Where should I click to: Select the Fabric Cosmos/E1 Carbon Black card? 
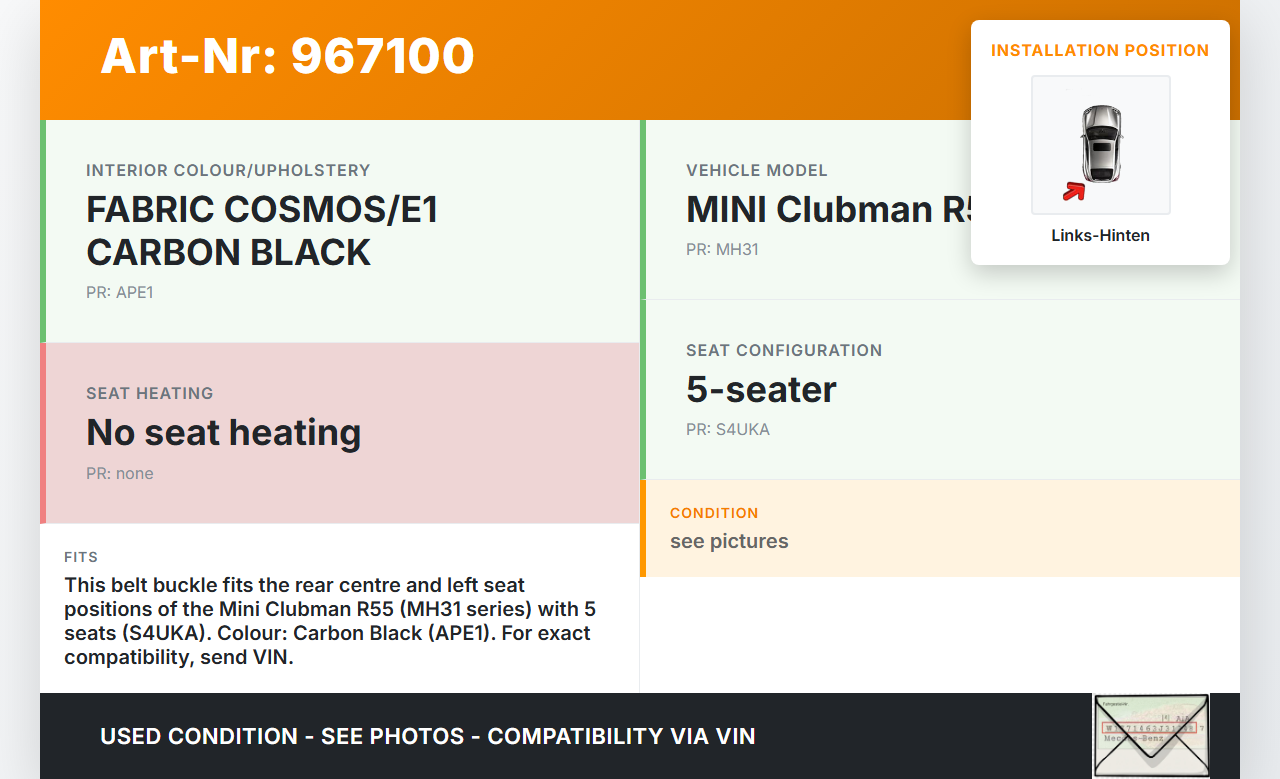(x=340, y=231)
